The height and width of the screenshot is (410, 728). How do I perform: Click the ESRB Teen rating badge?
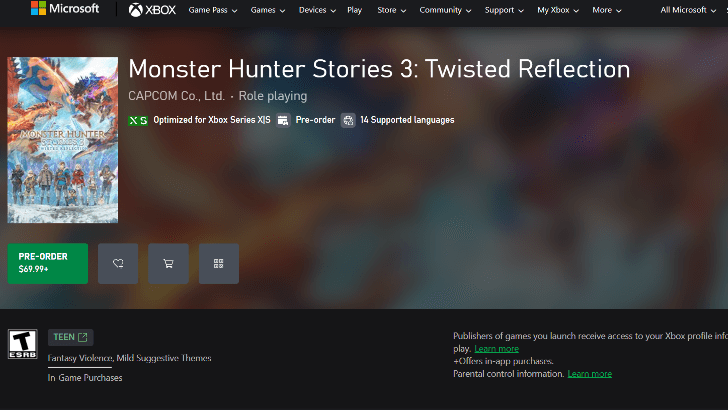tap(22, 344)
